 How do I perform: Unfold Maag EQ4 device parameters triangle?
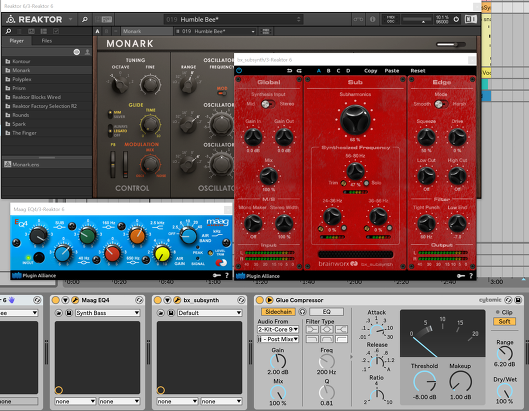65,300
